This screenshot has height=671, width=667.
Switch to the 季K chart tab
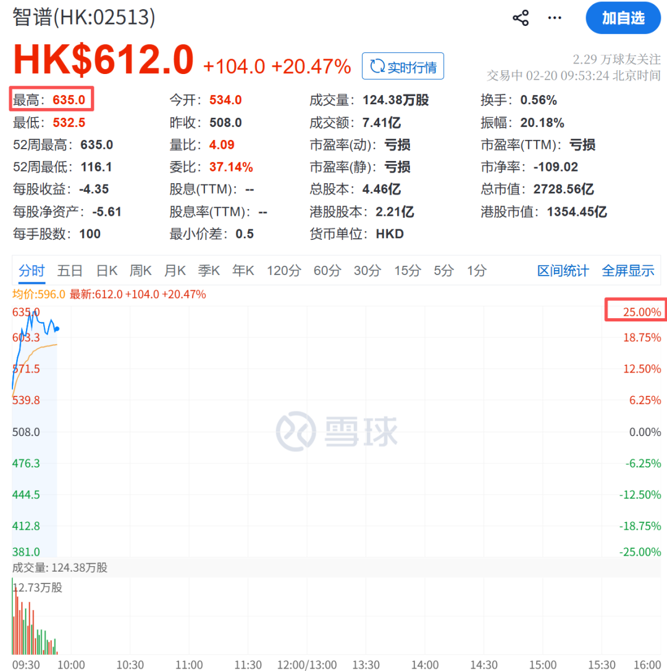pyautogui.click(x=209, y=270)
